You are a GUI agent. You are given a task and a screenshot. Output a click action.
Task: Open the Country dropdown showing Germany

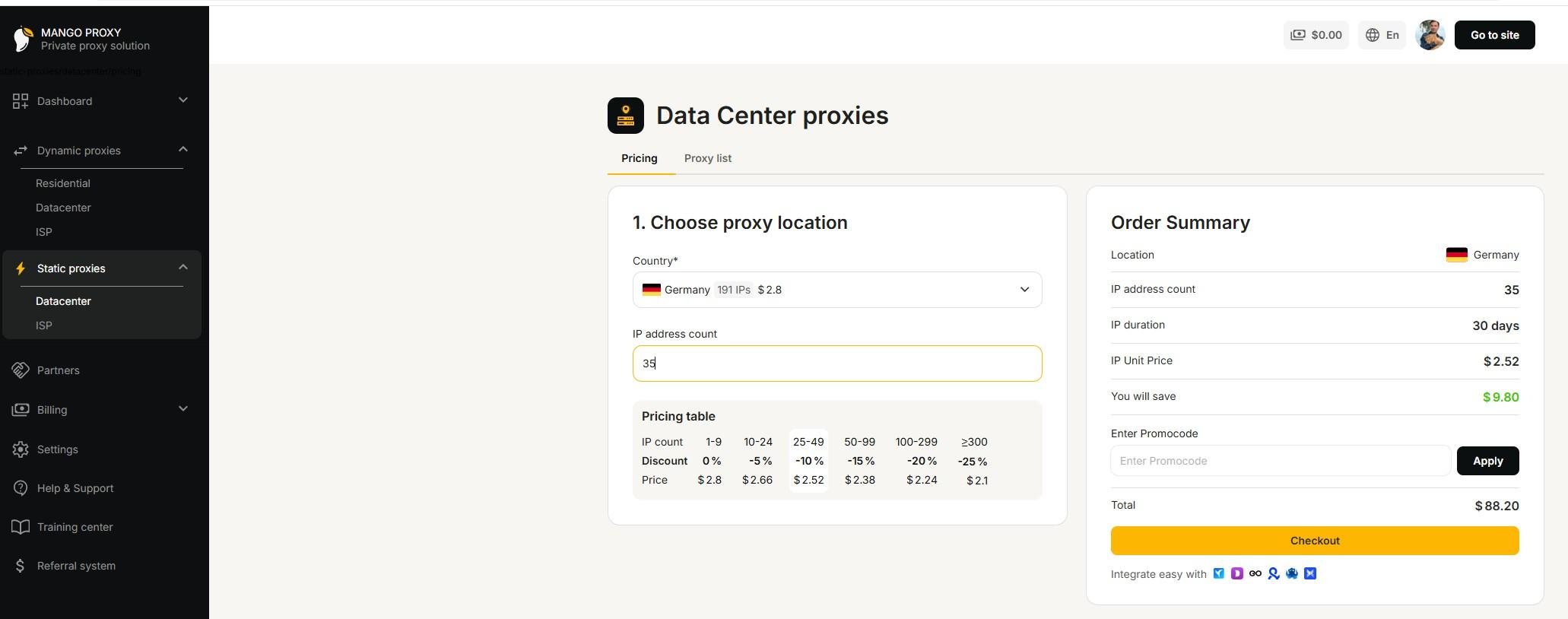836,290
